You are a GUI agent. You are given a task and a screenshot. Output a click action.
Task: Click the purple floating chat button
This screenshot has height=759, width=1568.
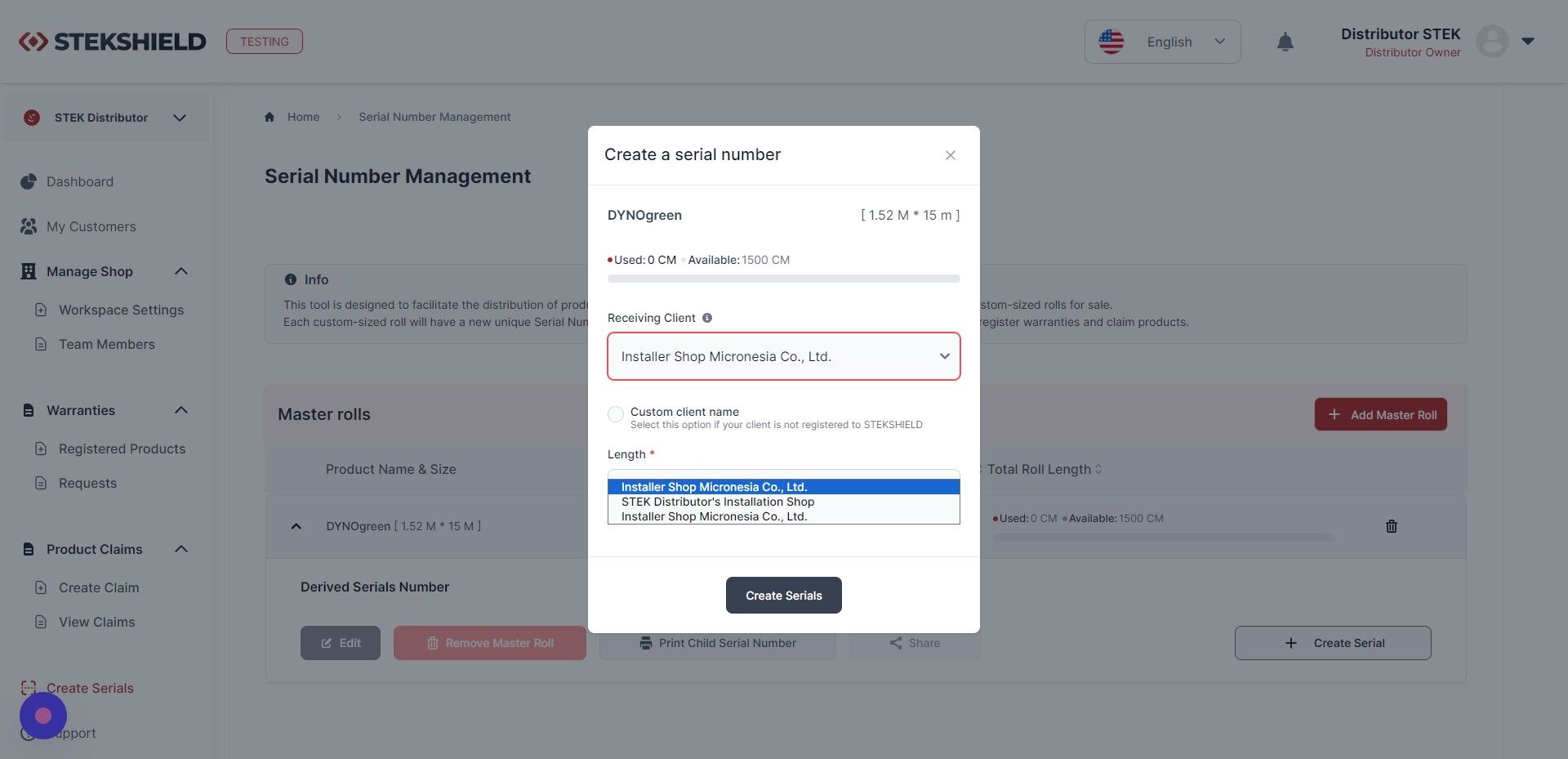pos(43,716)
